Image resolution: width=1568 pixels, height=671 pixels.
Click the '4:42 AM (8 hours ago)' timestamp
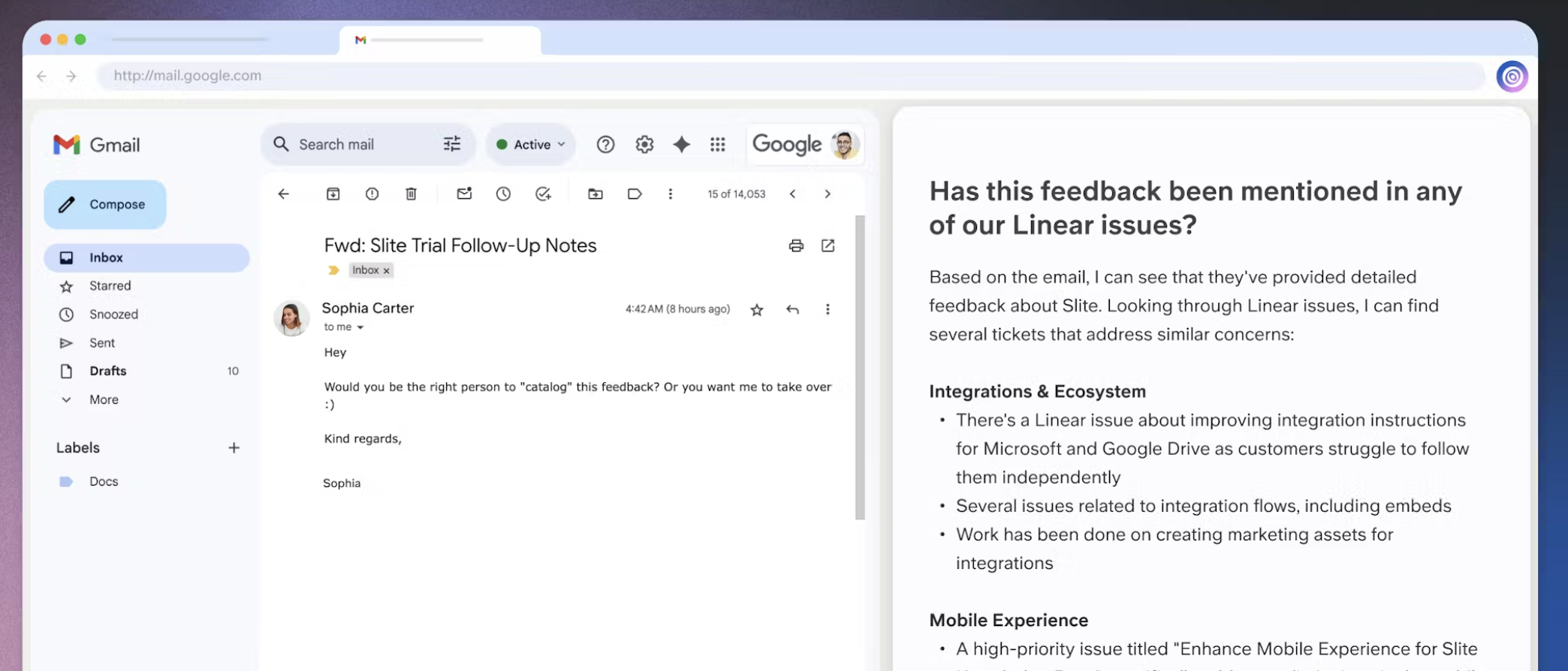click(677, 309)
